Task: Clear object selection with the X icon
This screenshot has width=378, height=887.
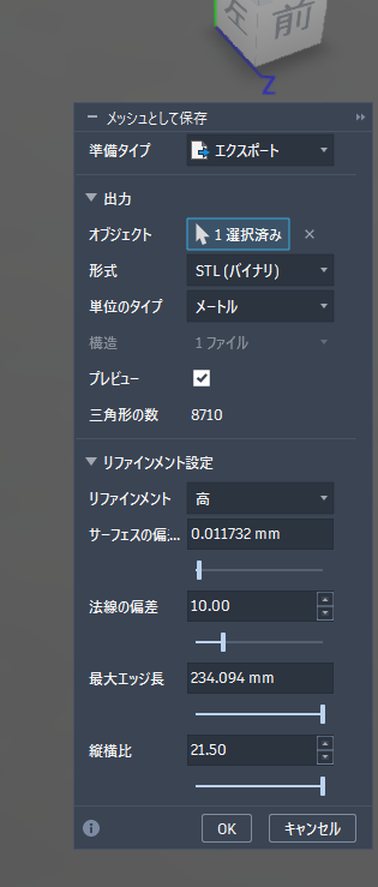Action: (309, 234)
